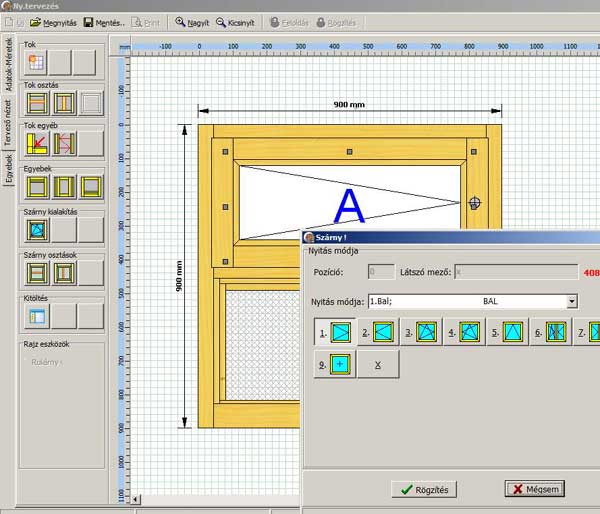Click the red arrows icon in Tok egyéb
Screen dimensions: 600x514
click(x=64, y=144)
